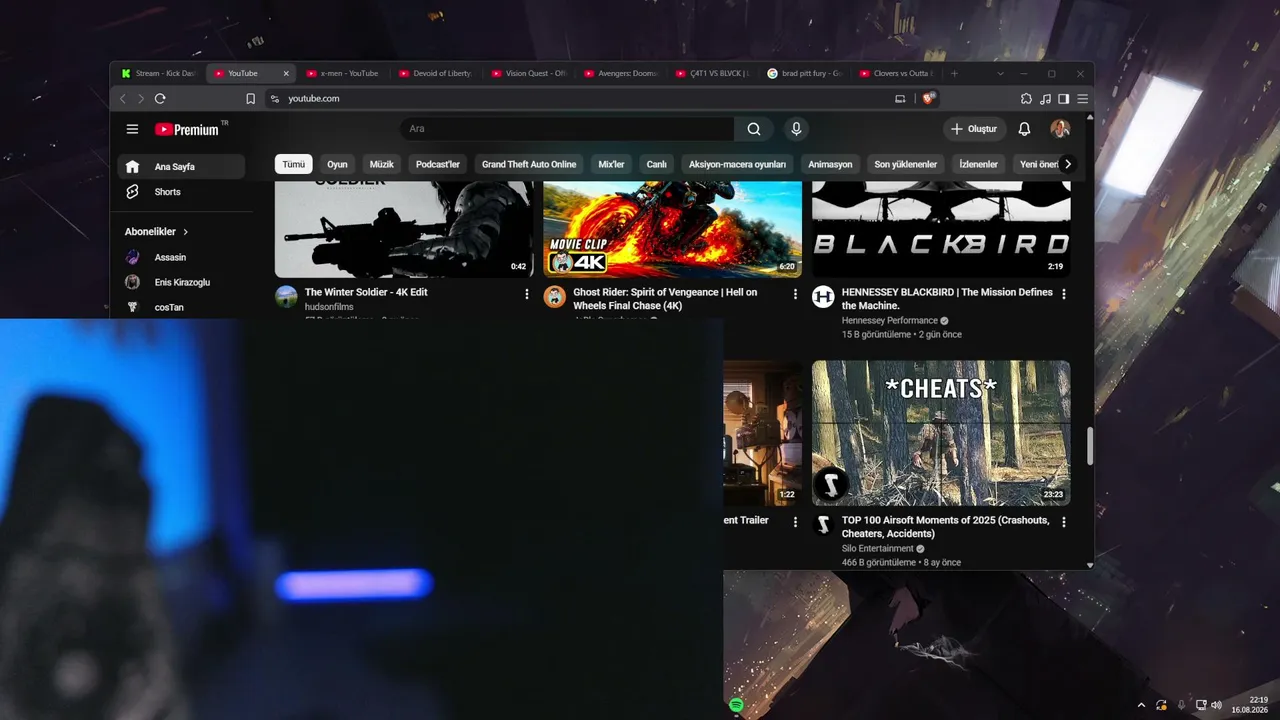The image size is (1280, 720).
Task: Select the Tümü filter chip
Action: [x=294, y=164]
